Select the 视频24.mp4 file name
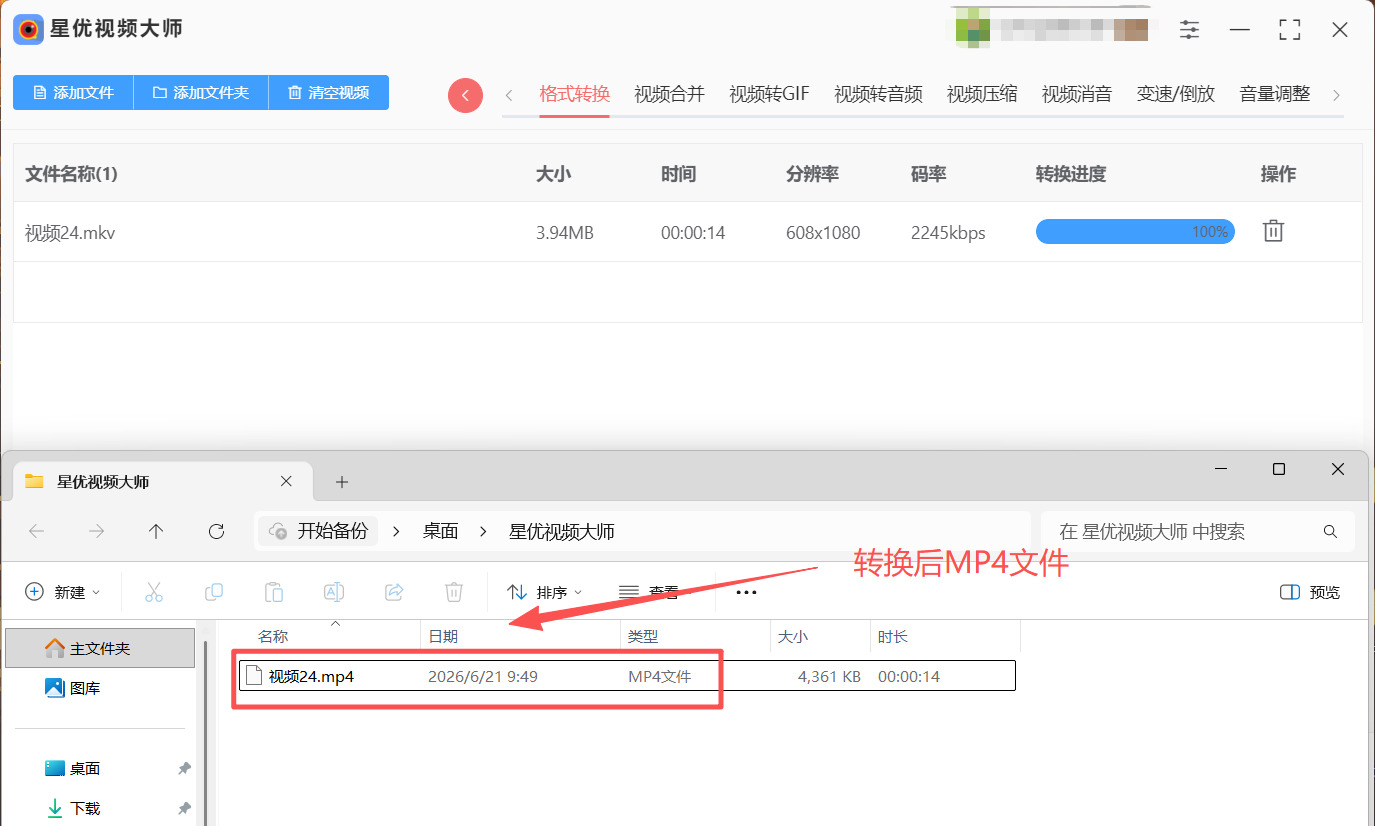 [311, 676]
